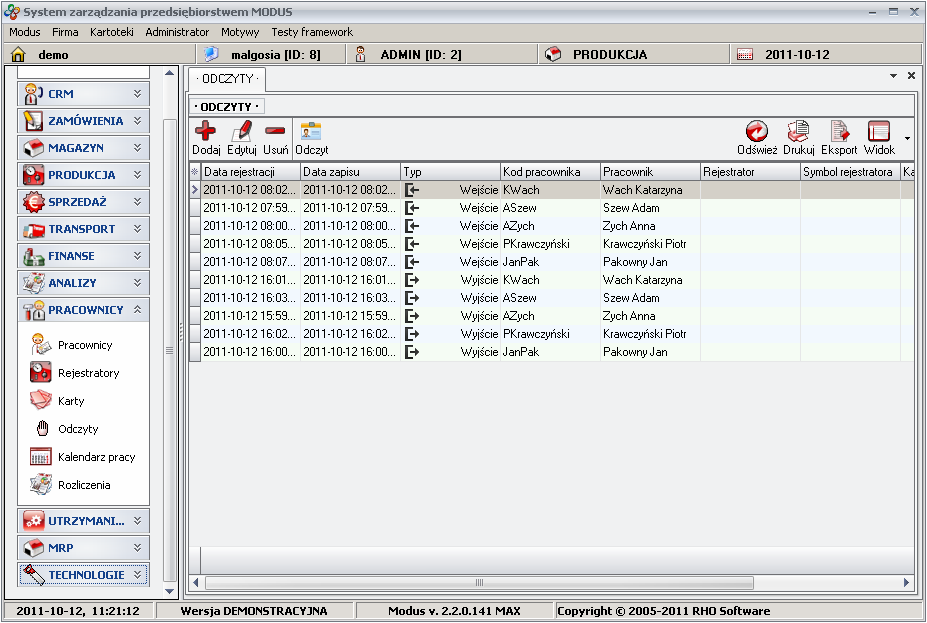Click the malgosia user icon
The image size is (927, 623).
pyautogui.click(x=211, y=54)
